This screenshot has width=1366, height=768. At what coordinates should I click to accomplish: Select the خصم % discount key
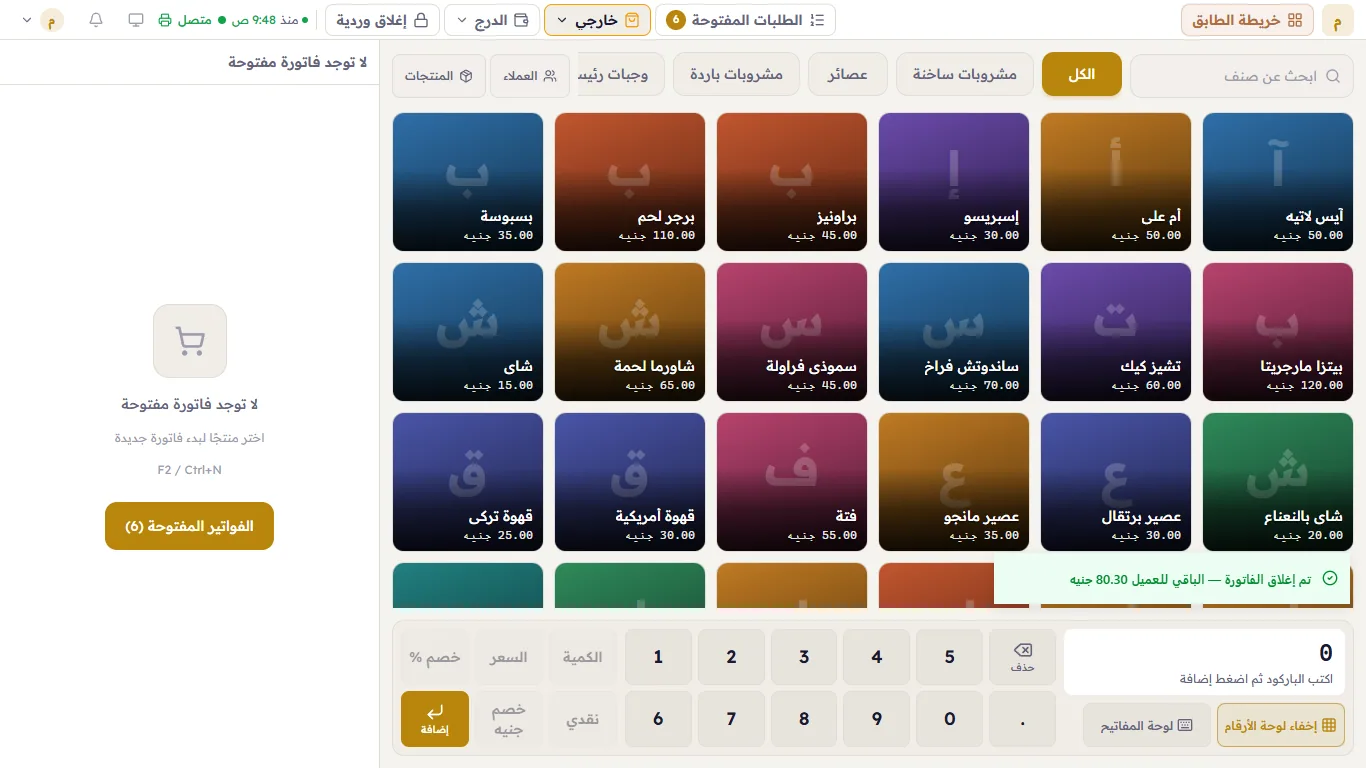(435, 657)
